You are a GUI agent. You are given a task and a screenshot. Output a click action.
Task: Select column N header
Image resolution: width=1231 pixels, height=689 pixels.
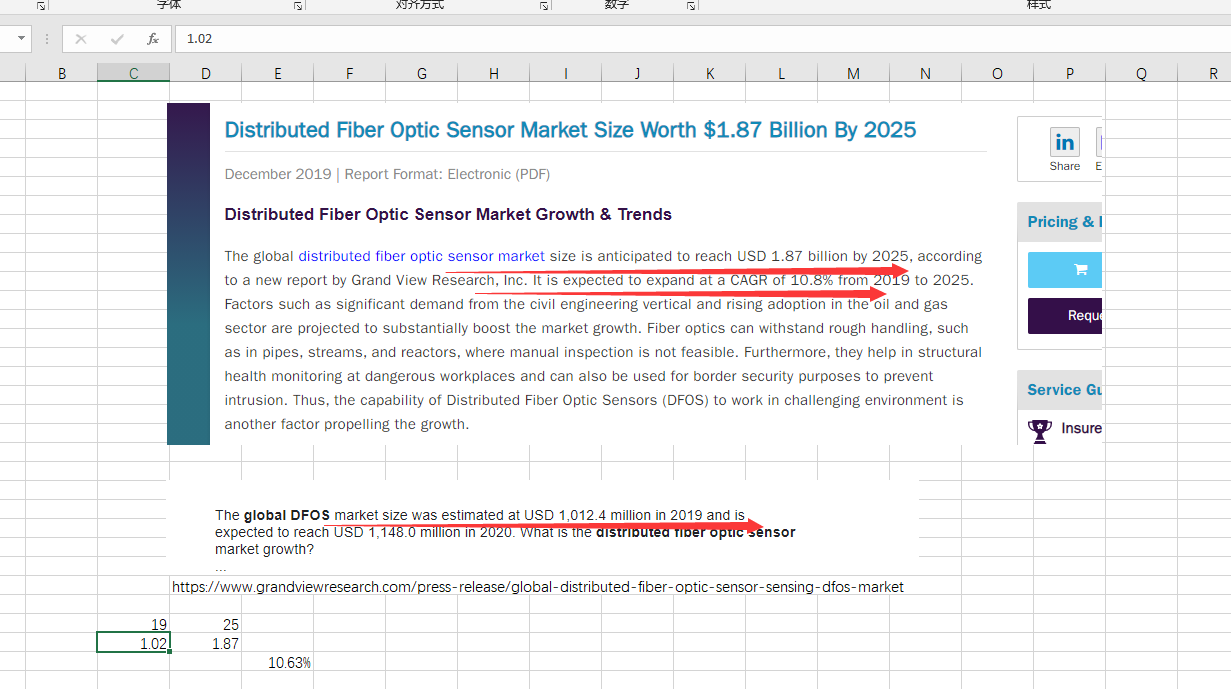pyautogui.click(x=925, y=73)
